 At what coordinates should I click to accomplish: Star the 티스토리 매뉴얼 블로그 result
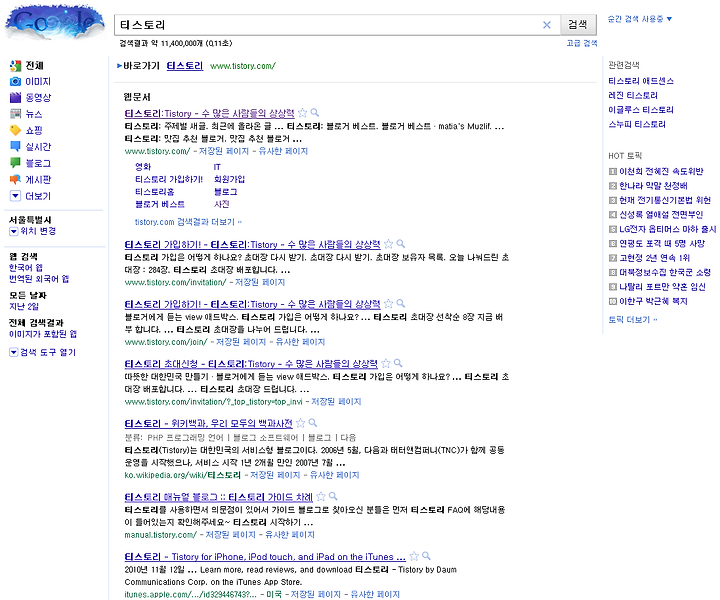[321, 497]
